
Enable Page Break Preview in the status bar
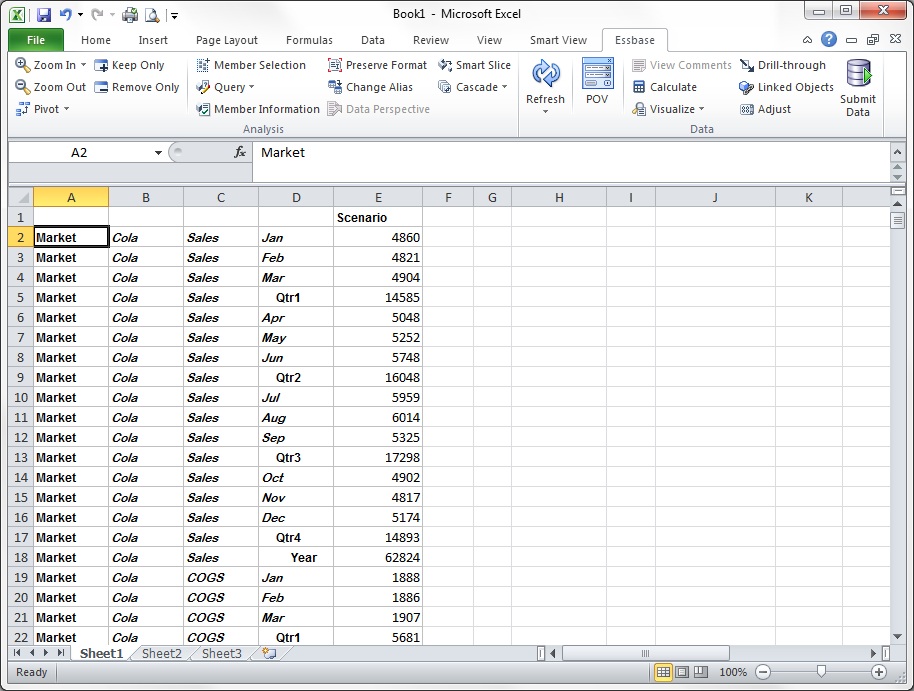[x=702, y=672]
